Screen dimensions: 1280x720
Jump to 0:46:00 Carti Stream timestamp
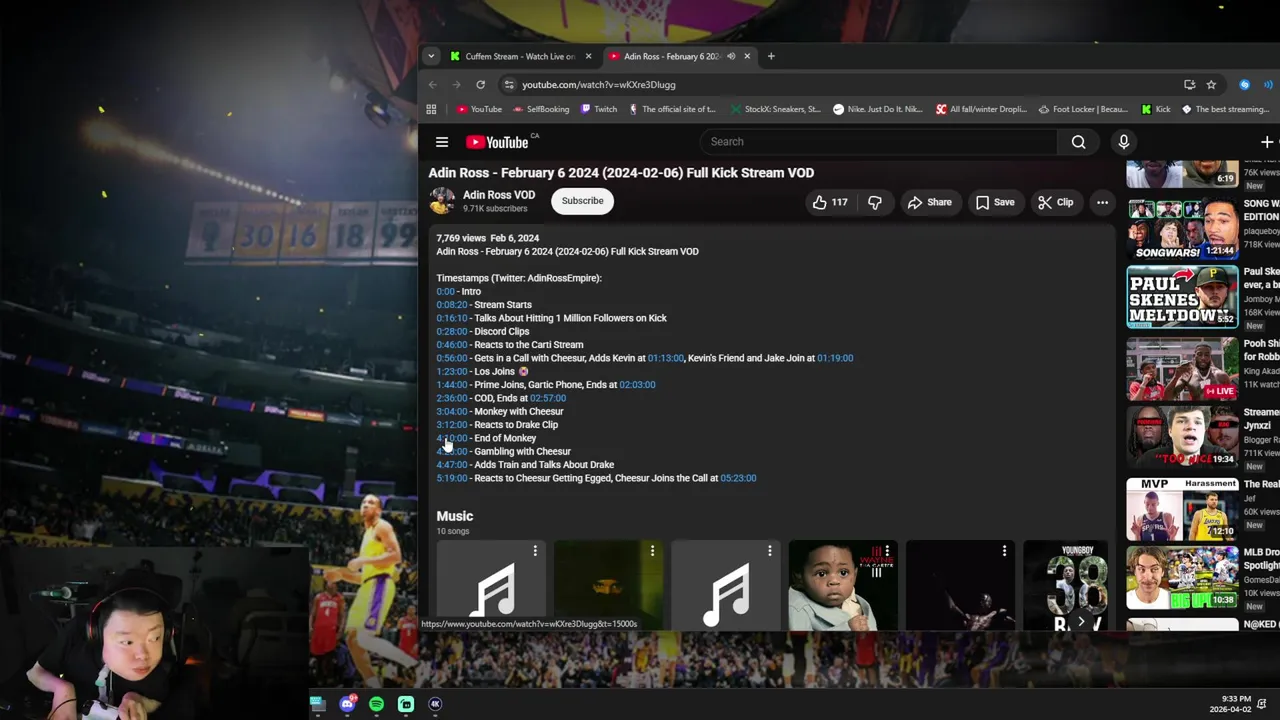[x=452, y=345]
